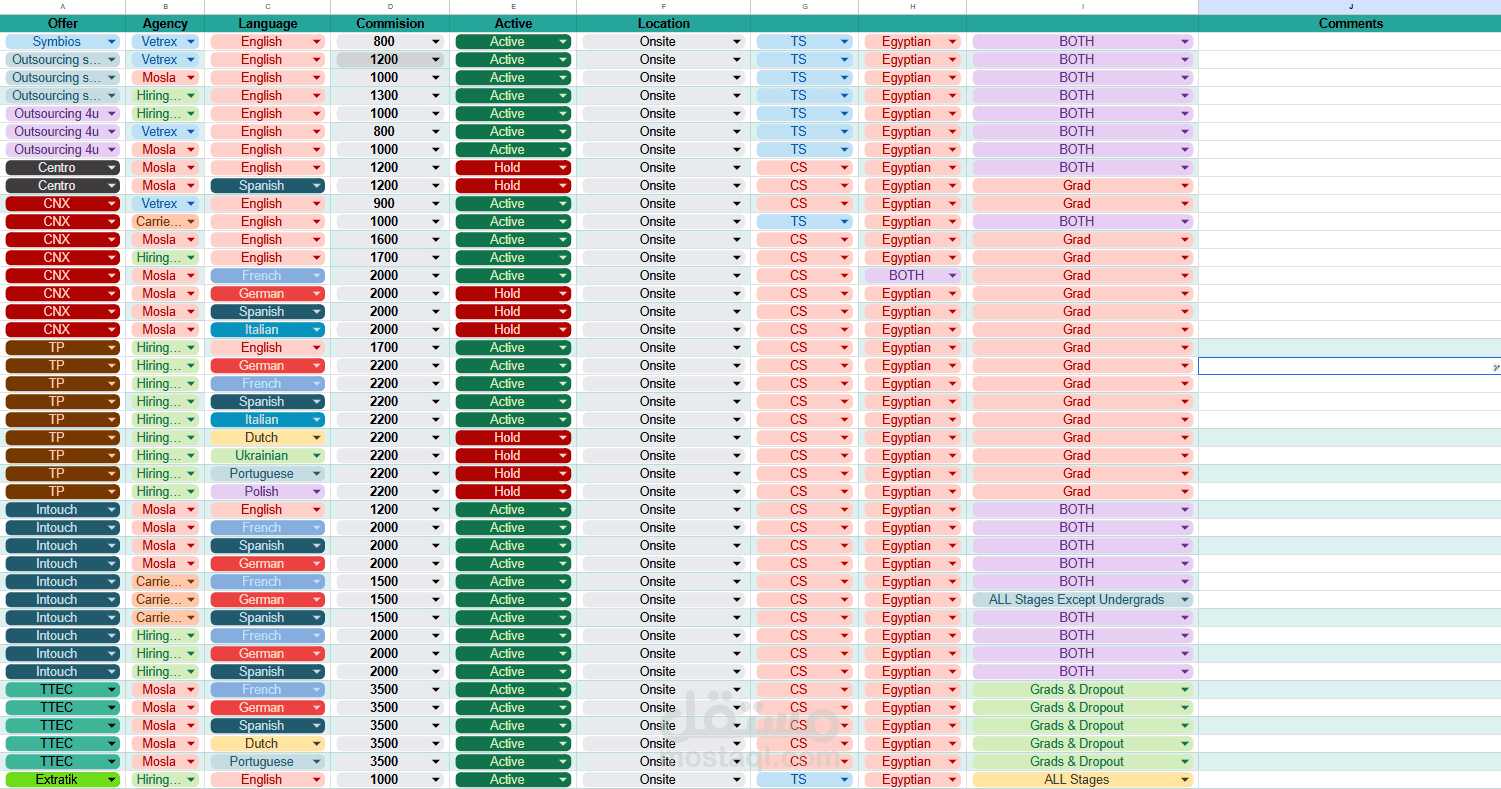
Task: Open Onsite location dropdown in Symbios row
Action: coord(663,42)
